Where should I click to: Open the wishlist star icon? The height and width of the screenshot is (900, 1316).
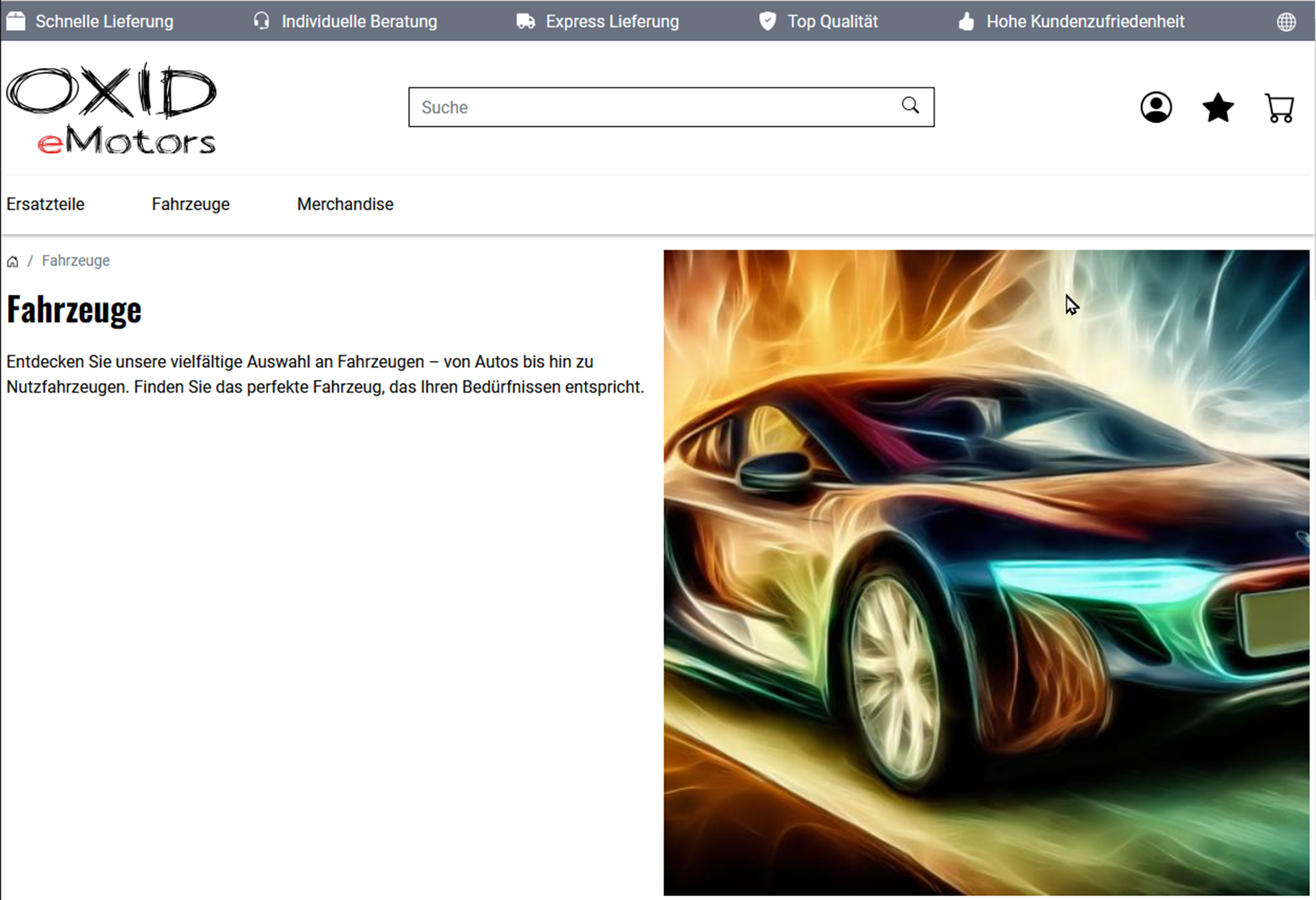[x=1218, y=108]
